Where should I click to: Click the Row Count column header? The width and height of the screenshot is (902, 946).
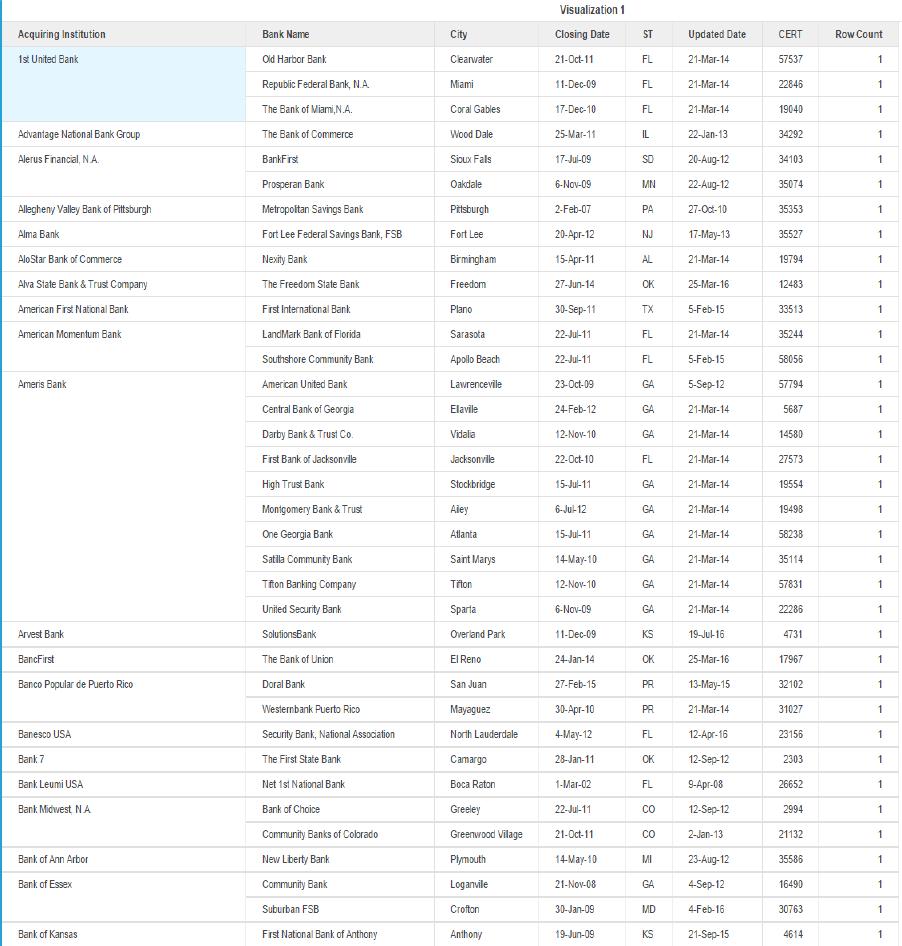click(x=859, y=34)
